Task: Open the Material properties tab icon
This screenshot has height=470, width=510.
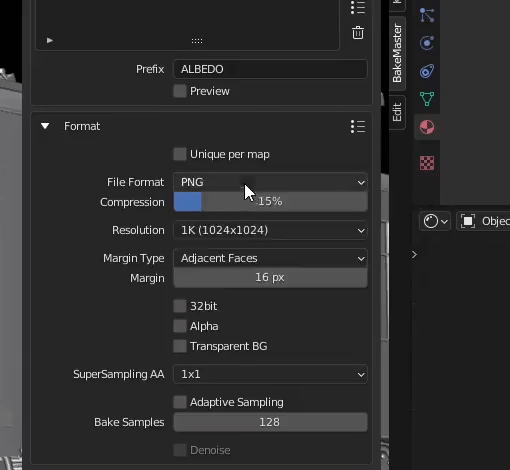Action: click(427, 127)
